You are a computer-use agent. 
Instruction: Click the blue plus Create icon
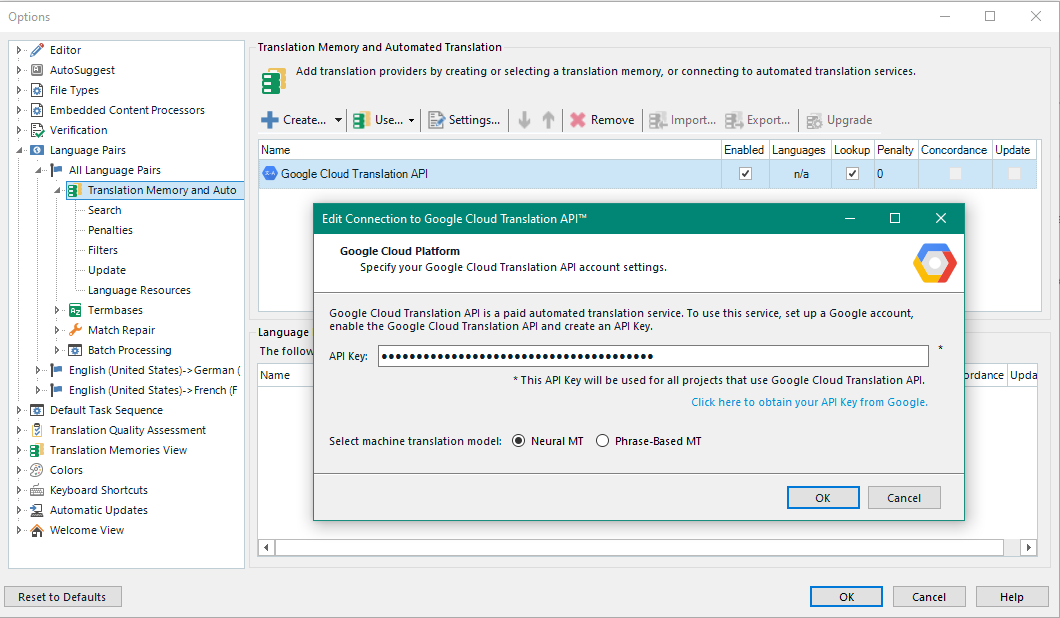point(270,120)
